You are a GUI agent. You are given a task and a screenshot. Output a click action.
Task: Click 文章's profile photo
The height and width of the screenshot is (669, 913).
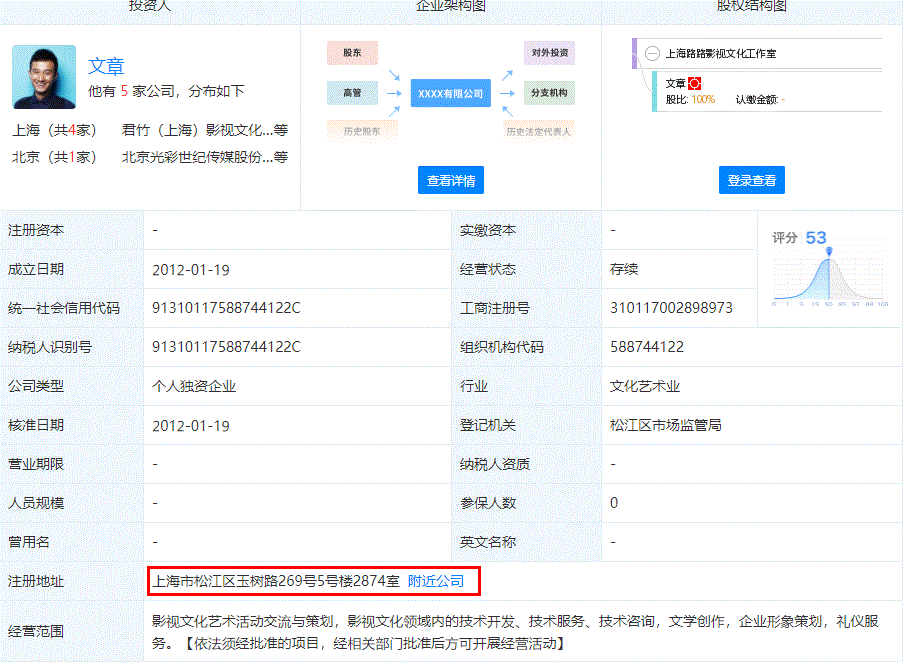[x=43, y=76]
